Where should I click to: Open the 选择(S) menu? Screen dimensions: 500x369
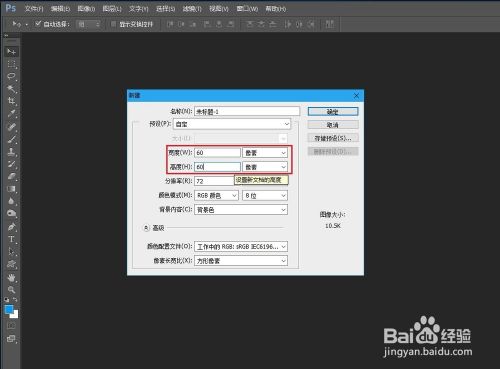pos(165,9)
